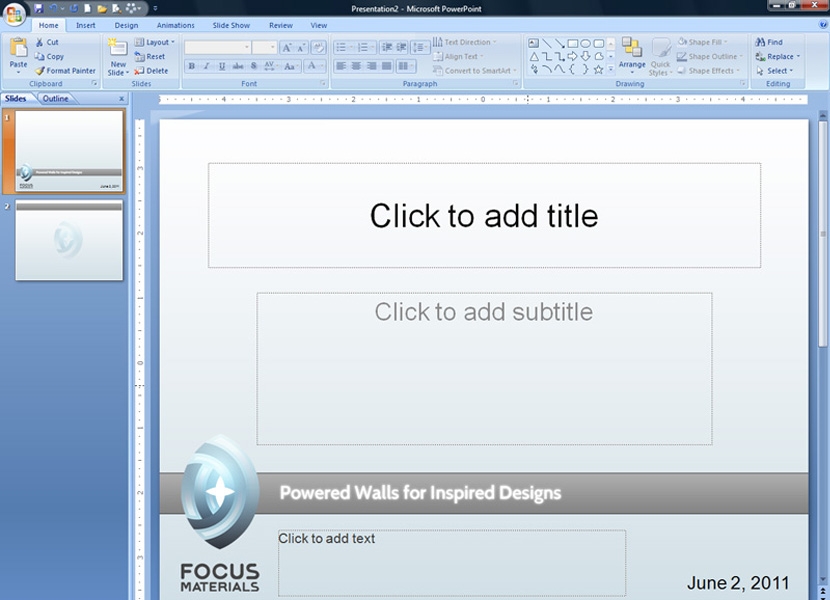Click the Redo icon in Quick Access
This screenshot has width=830, height=600.
[74, 8]
